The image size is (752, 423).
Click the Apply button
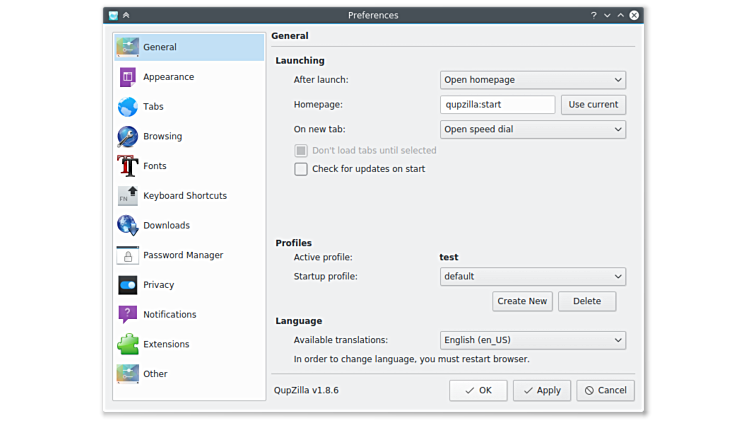coord(541,390)
